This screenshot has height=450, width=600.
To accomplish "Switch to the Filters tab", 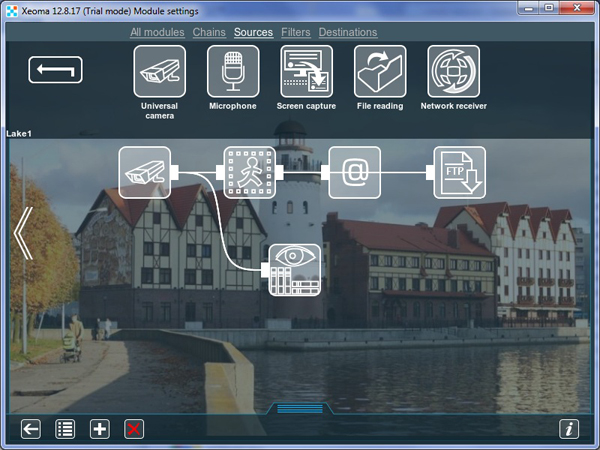I will (296, 32).
